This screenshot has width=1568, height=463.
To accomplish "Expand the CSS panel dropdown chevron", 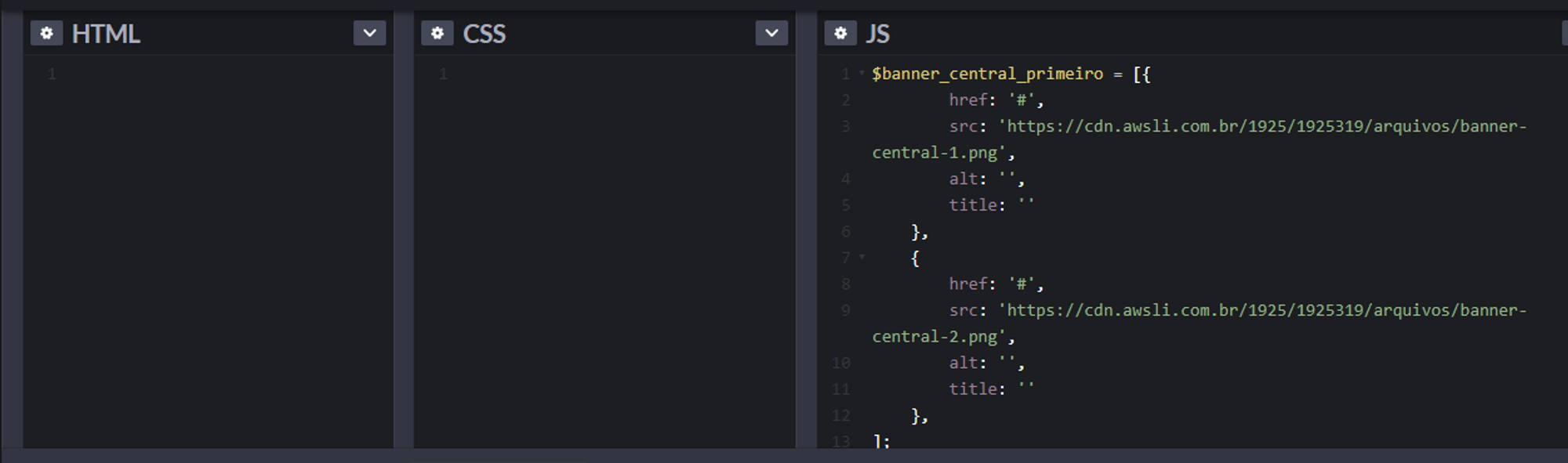I will click(x=771, y=34).
